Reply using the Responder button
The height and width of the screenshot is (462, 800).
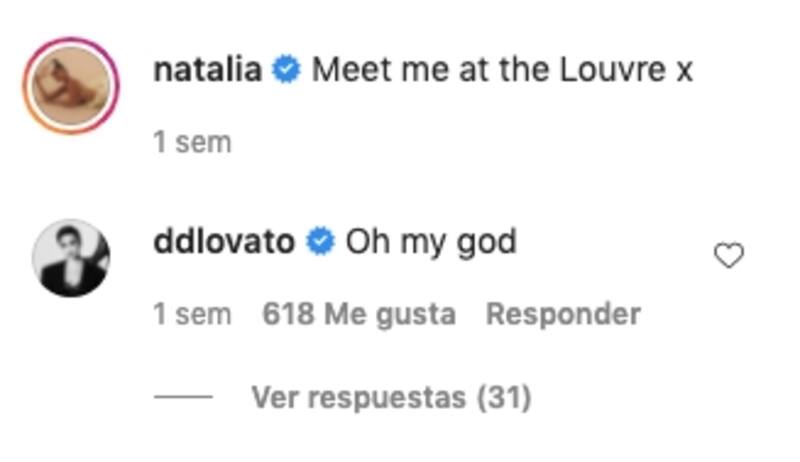(563, 314)
